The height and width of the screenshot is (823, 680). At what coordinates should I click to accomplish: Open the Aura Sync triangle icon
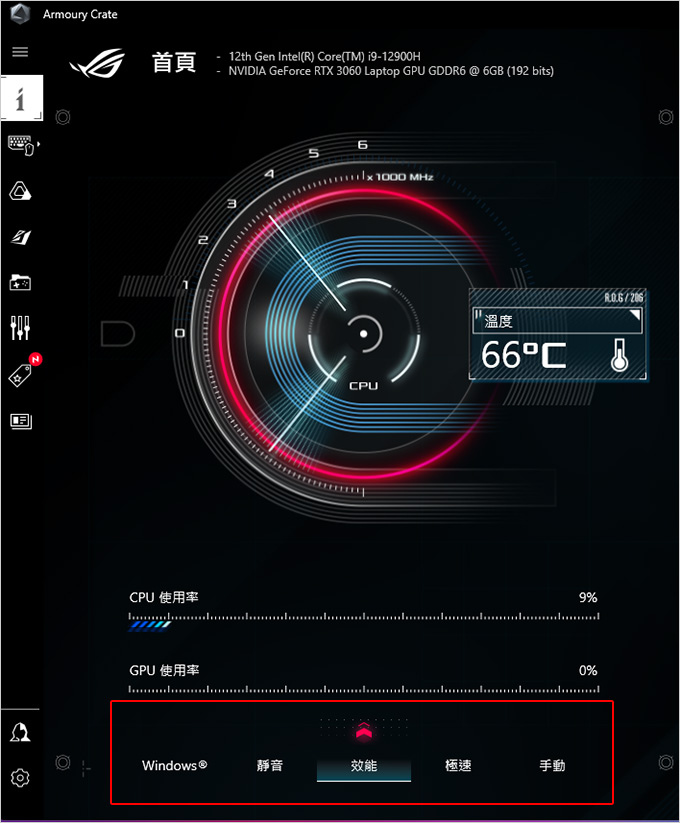pyautogui.click(x=20, y=191)
